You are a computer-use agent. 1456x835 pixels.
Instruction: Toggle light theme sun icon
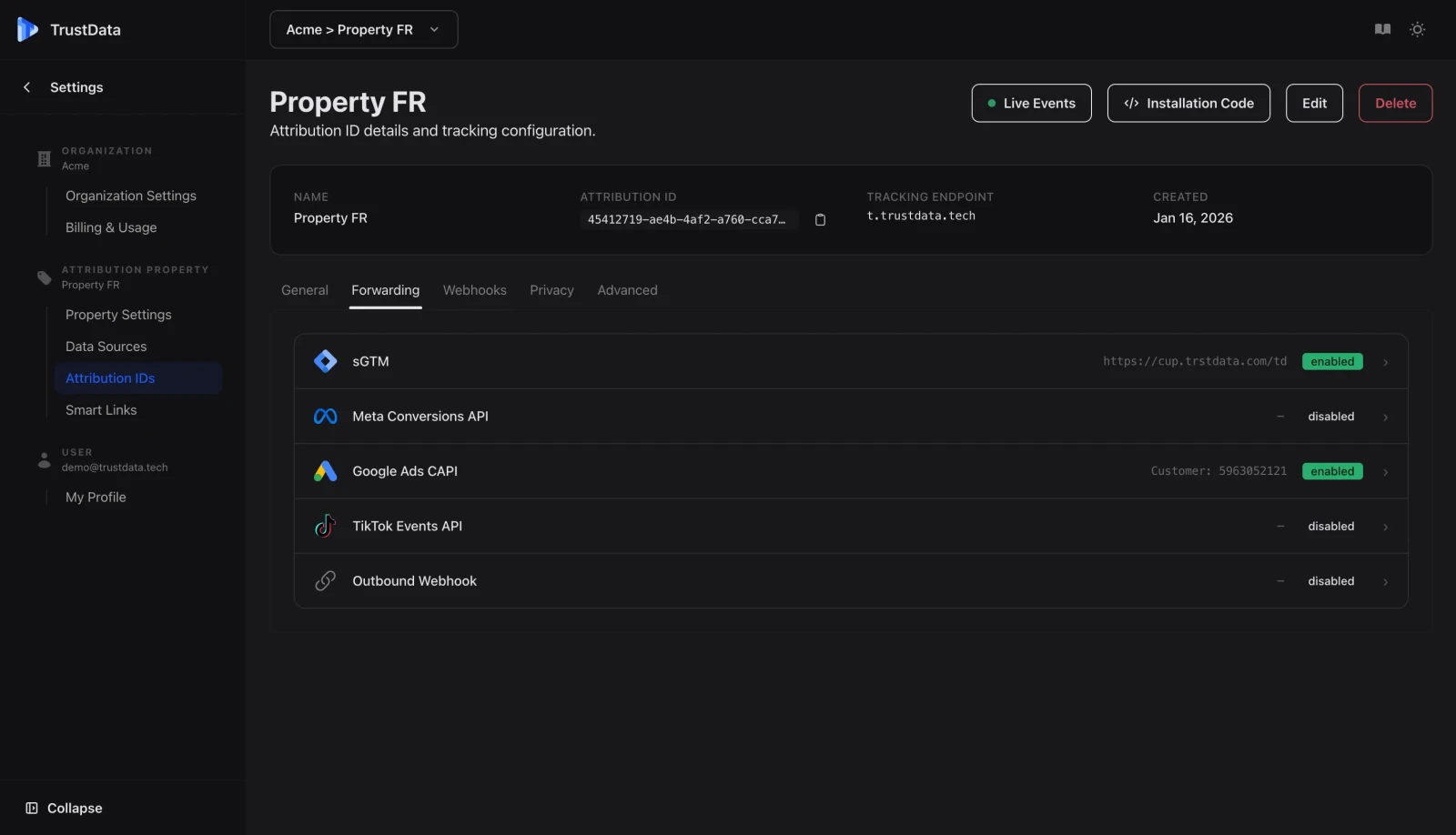pyautogui.click(x=1417, y=29)
